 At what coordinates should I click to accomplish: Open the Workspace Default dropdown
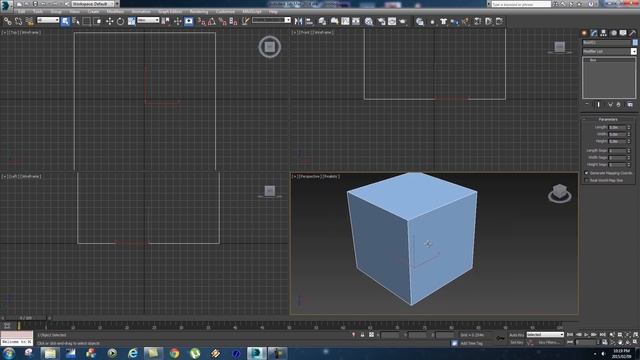coord(96,4)
